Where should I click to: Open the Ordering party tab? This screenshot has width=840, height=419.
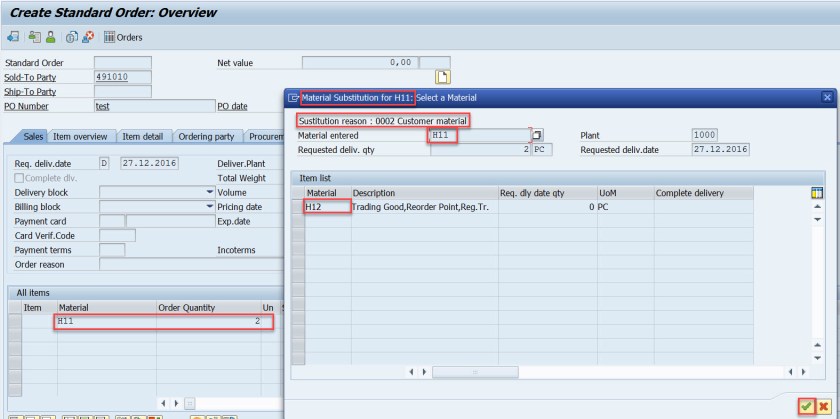pyautogui.click(x=206, y=137)
